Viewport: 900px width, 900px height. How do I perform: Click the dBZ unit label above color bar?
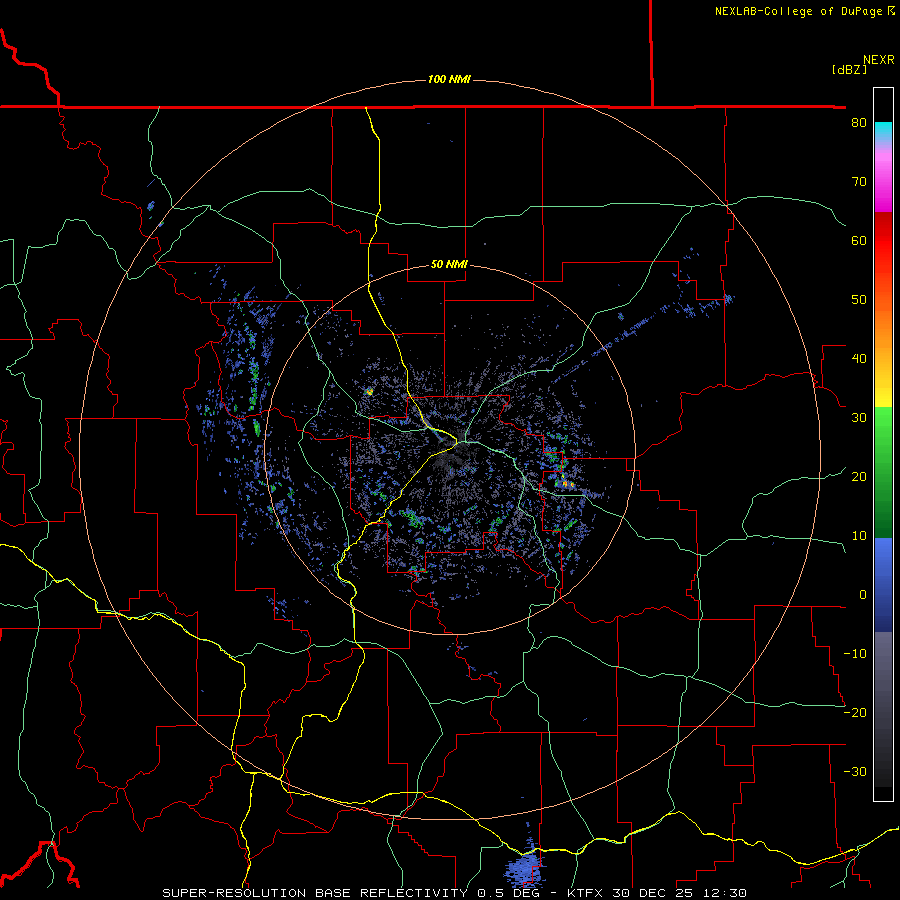[849, 70]
